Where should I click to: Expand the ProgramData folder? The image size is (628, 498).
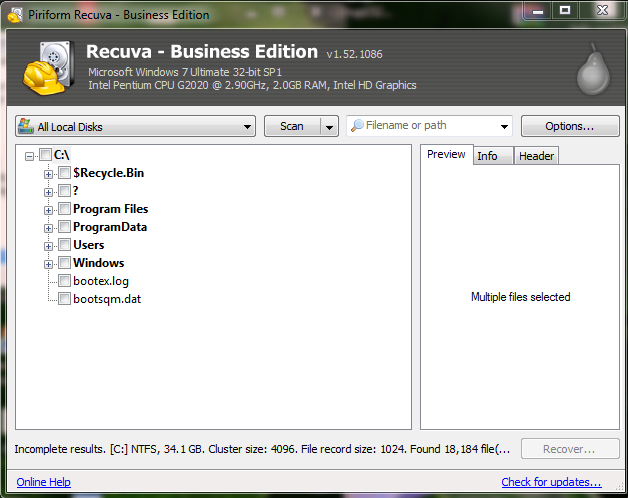point(48,228)
